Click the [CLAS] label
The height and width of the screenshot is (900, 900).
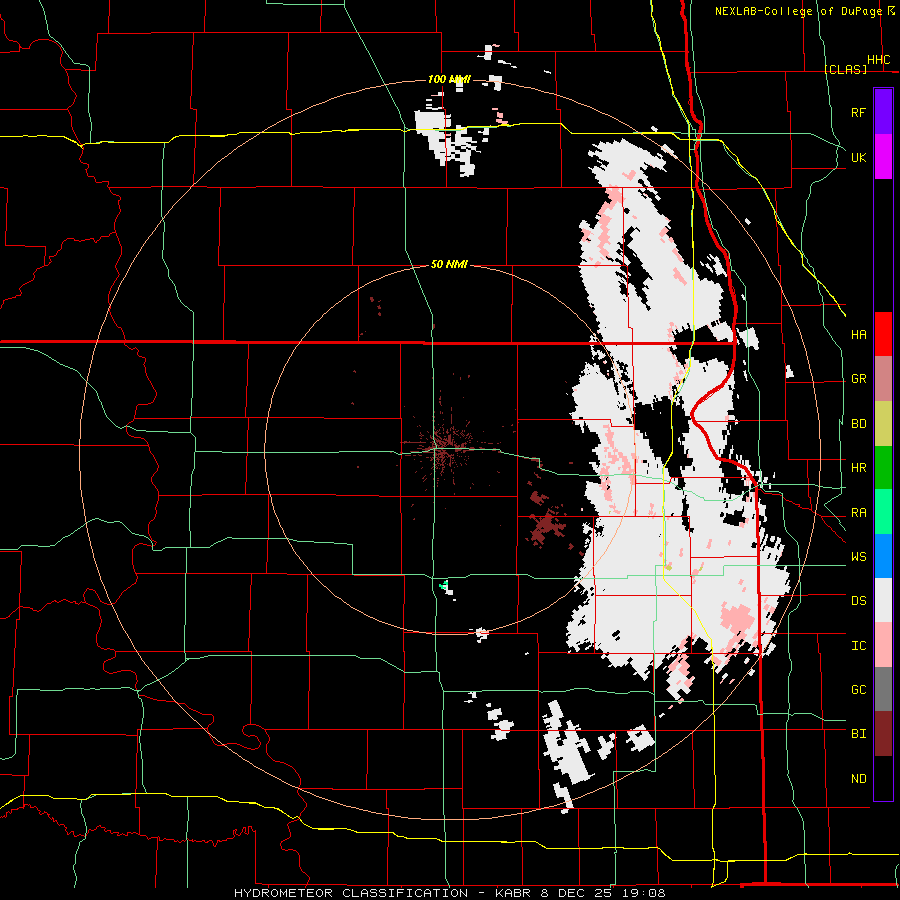845,69
